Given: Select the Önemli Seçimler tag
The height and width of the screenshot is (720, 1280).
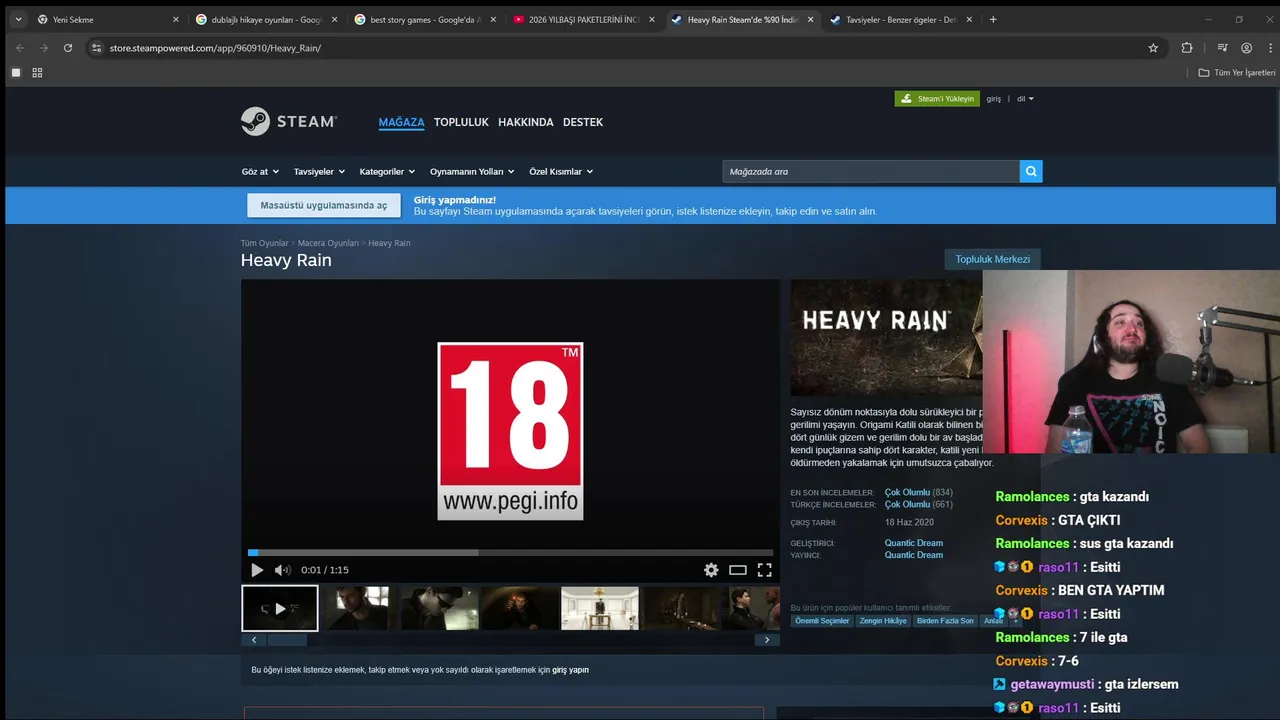Looking at the screenshot, I should coord(822,621).
